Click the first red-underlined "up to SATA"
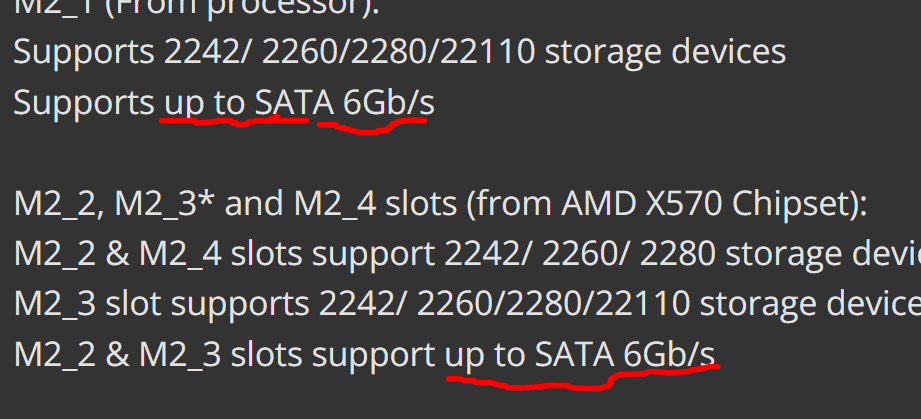The height and width of the screenshot is (419, 921). pos(235,101)
